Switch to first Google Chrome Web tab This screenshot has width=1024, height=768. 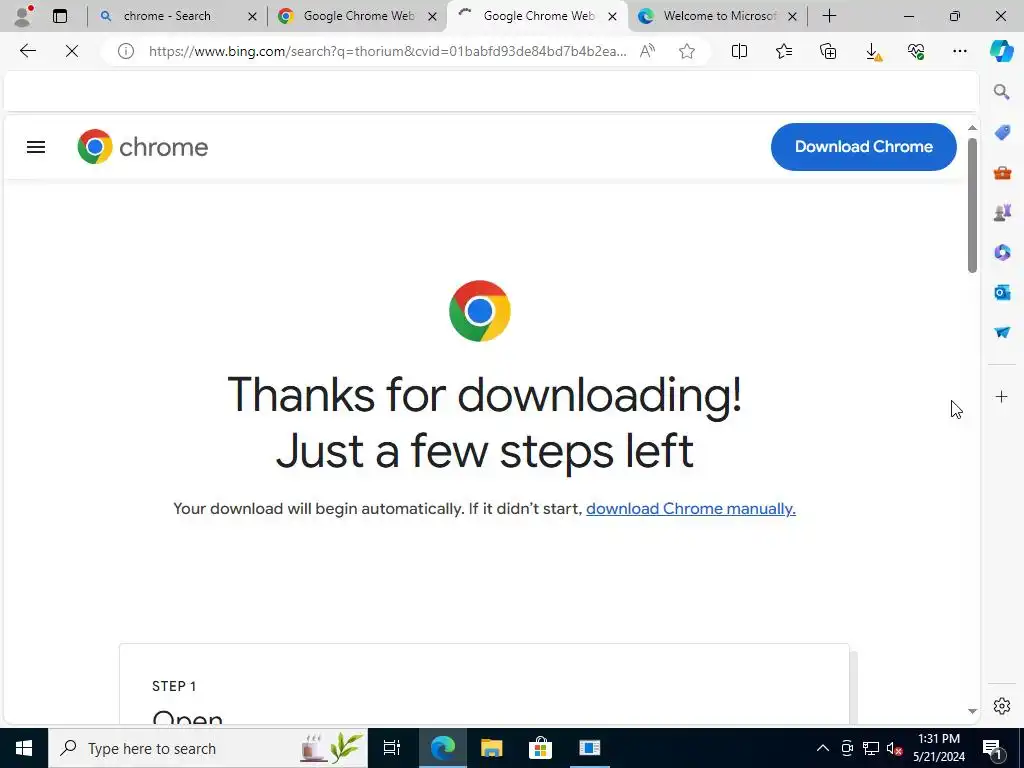coord(358,16)
